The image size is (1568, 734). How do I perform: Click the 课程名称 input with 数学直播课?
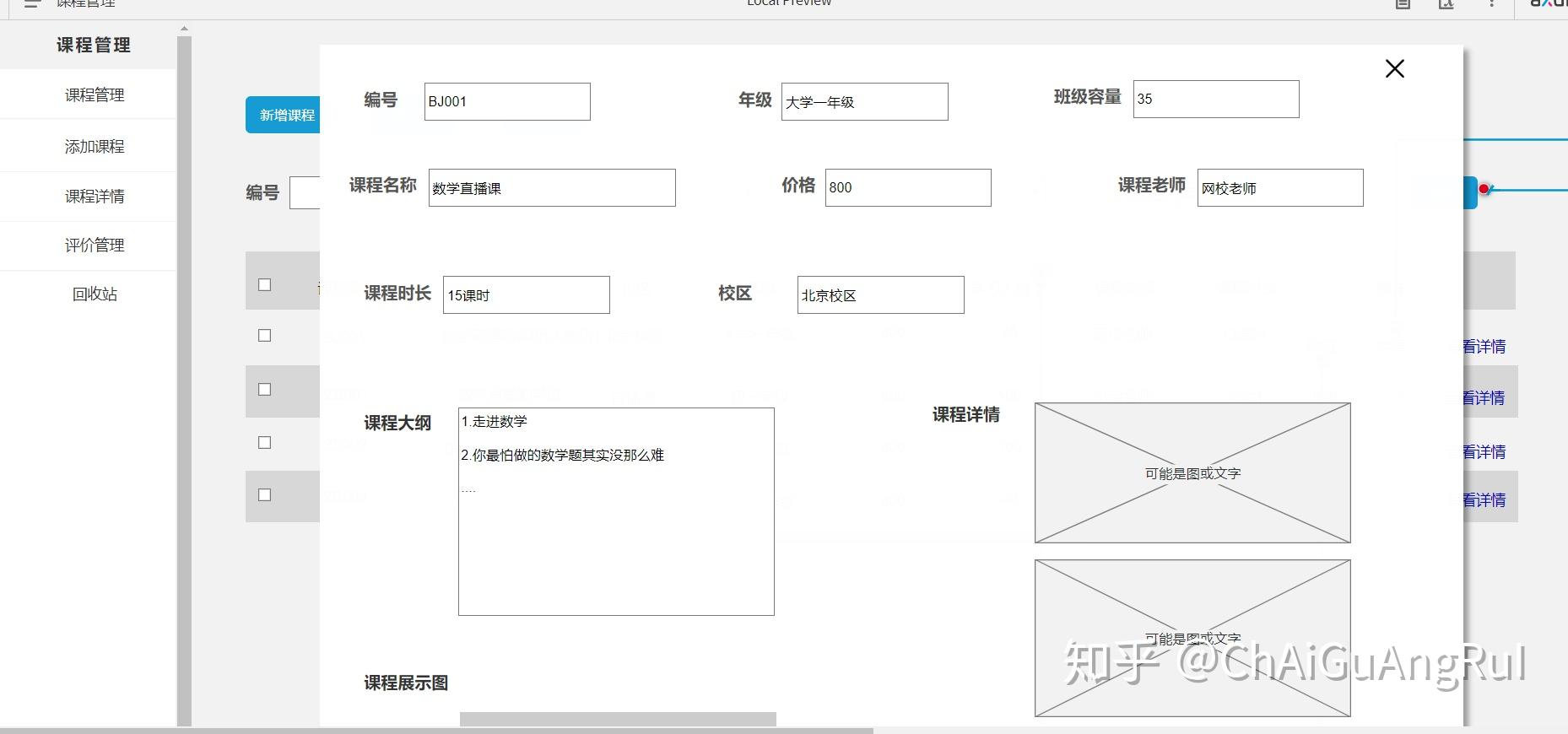pyautogui.click(x=552, y=187)
